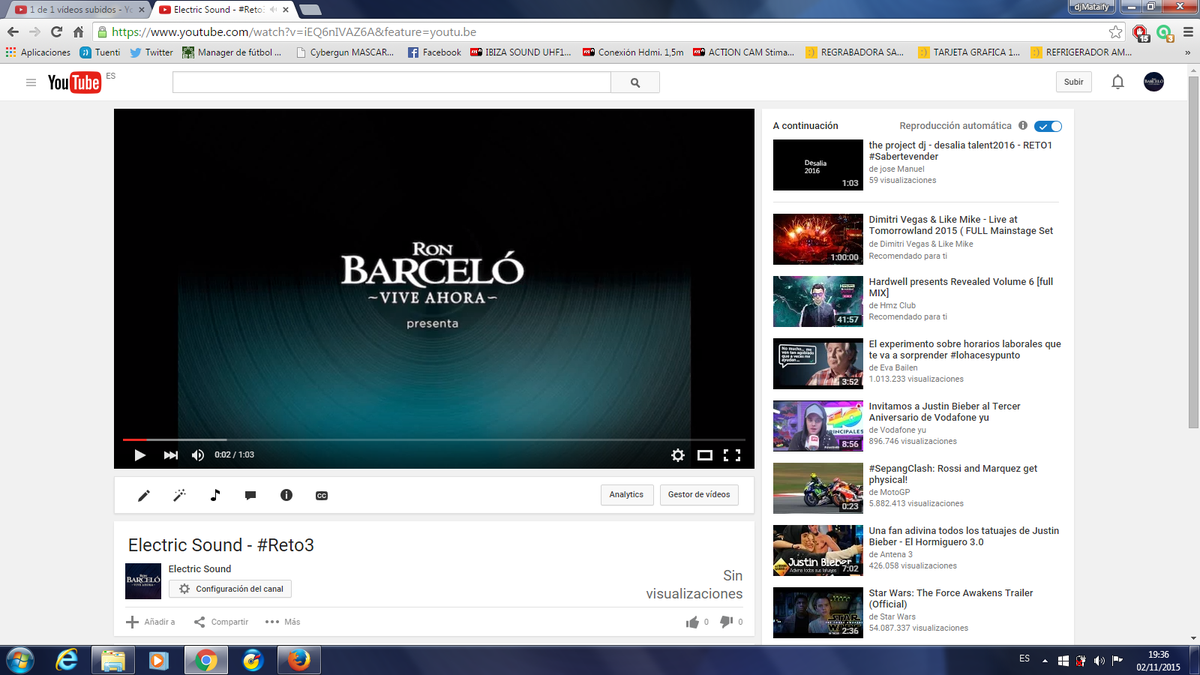Open the Chrome menu button
Image resolution: width=1200 pixels, height=675 pixels.
pyautogui.click(x=1187, y=32)
